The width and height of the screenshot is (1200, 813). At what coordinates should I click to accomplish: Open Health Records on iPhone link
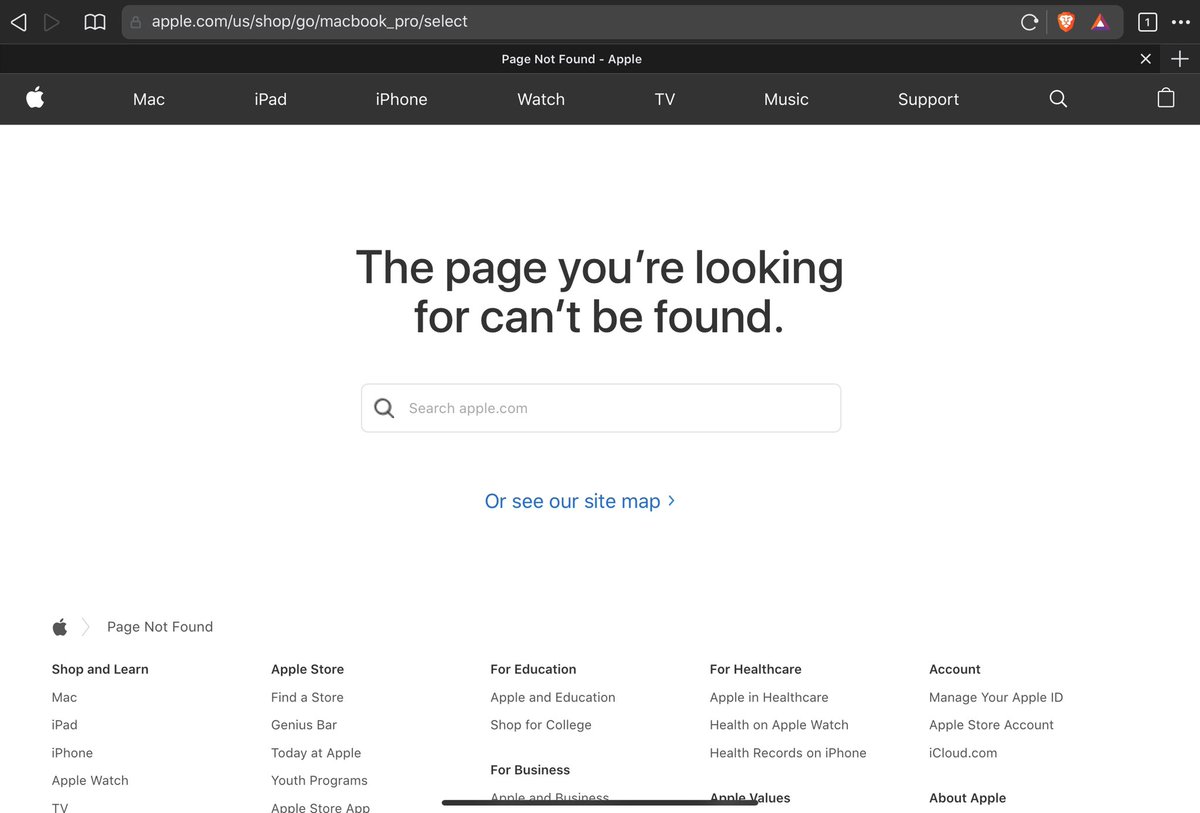pos(788,753)
